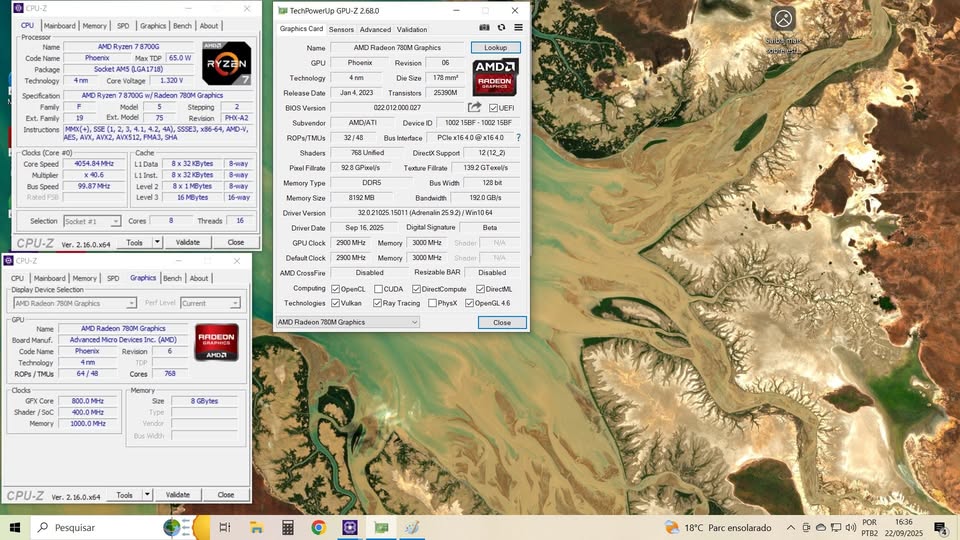Click the AMD Radeon logo in GPU-Z
The height and width of the screenshot is (540, 960).
tap(495, 77)
